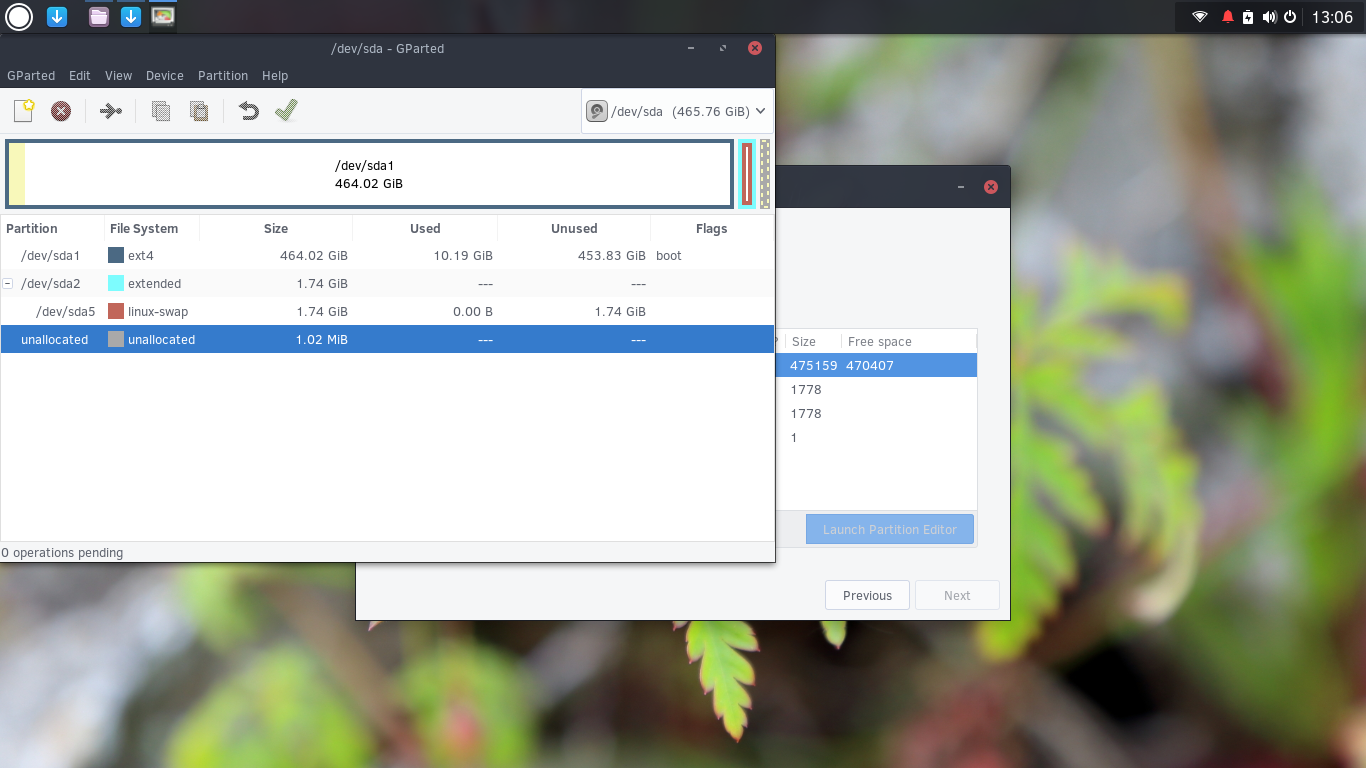Apply all operations with the green checkmark

[x=286, y=111]
